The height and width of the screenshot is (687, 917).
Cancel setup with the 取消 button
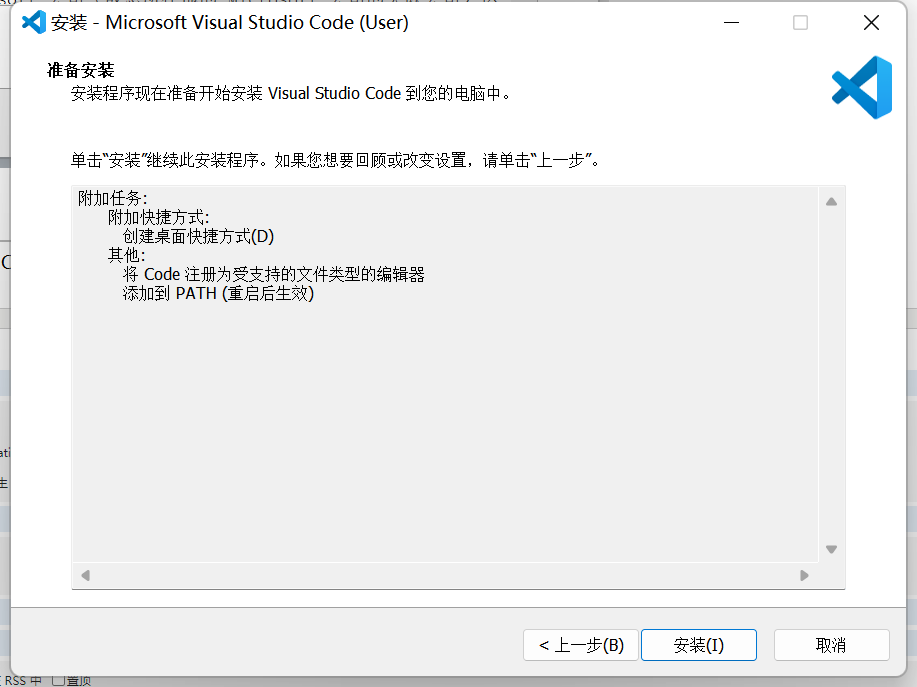pyautogui.click(x=831, y=645)
